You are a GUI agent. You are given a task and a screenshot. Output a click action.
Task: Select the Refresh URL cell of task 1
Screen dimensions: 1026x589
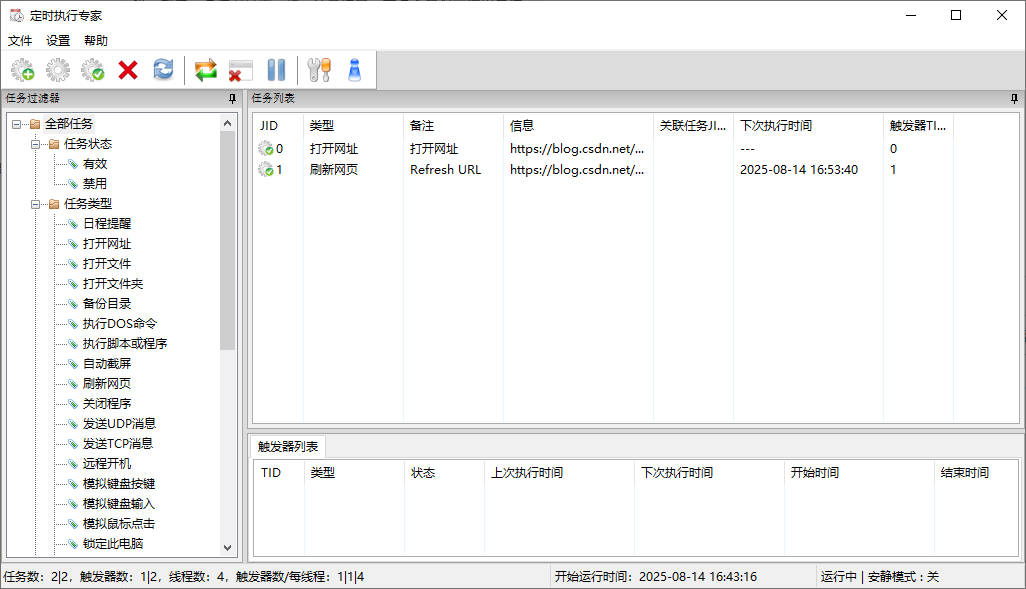(446, 170)
